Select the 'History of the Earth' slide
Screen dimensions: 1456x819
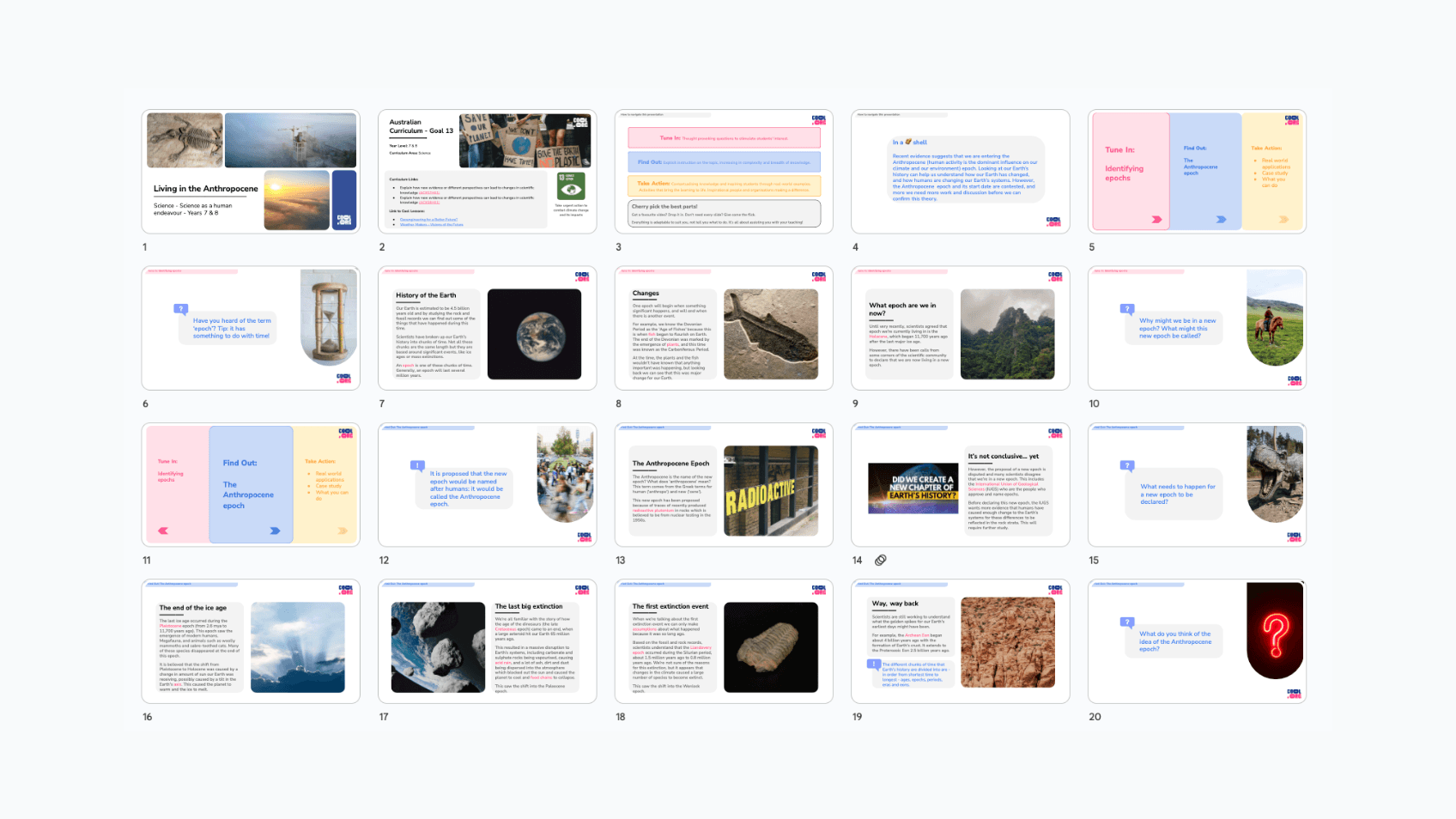pyautogui.click(x=487, y=328)
